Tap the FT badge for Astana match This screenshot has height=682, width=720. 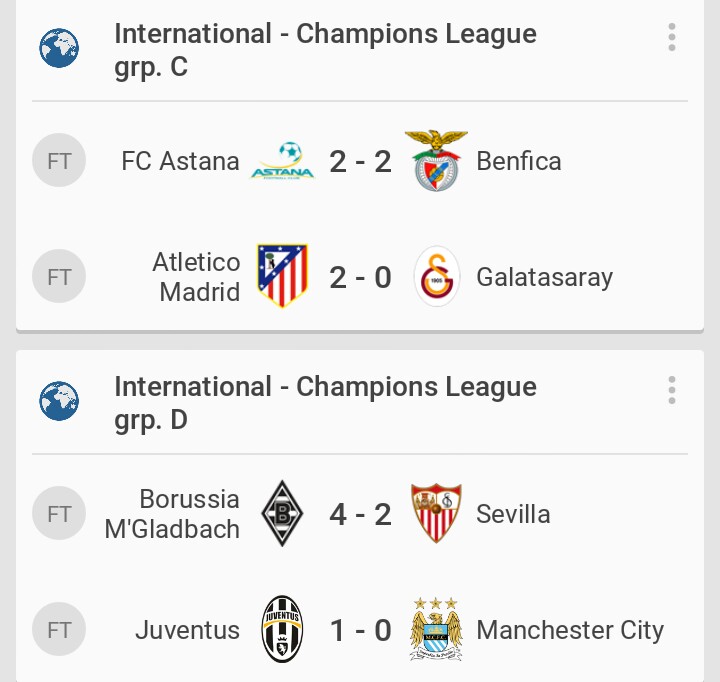(59, 161)
